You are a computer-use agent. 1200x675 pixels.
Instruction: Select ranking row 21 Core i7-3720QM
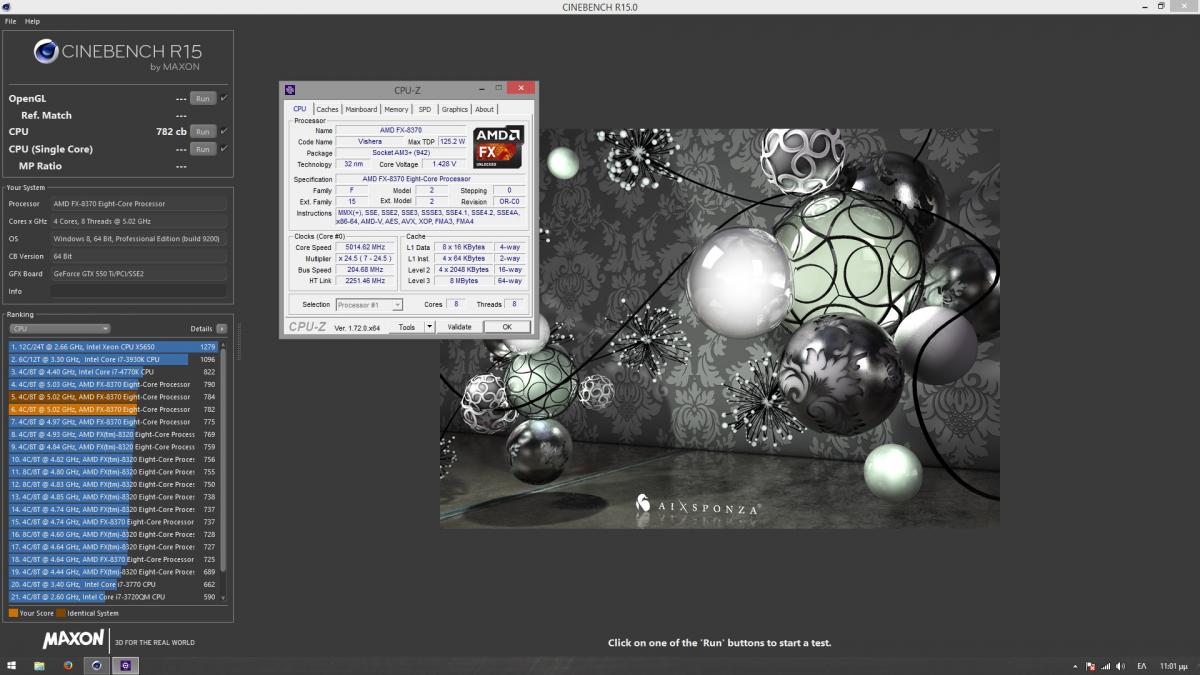click(113, 597)
